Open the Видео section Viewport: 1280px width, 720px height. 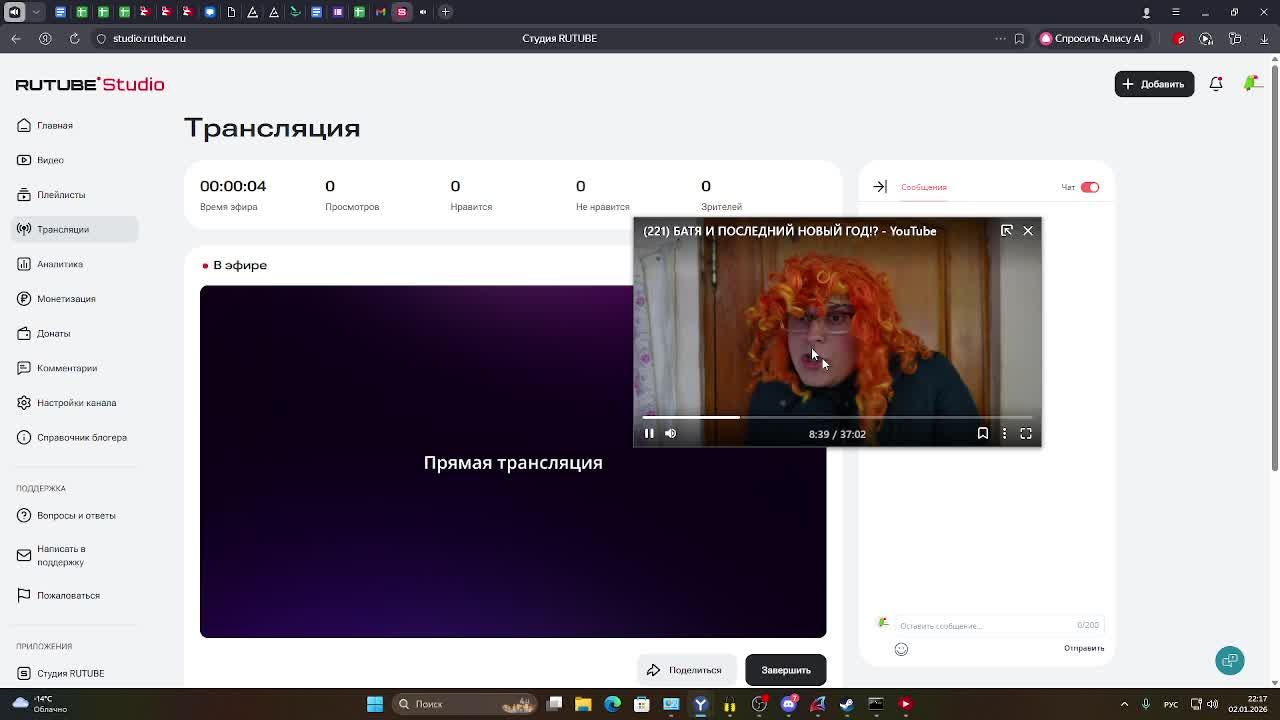pos(50,160)
